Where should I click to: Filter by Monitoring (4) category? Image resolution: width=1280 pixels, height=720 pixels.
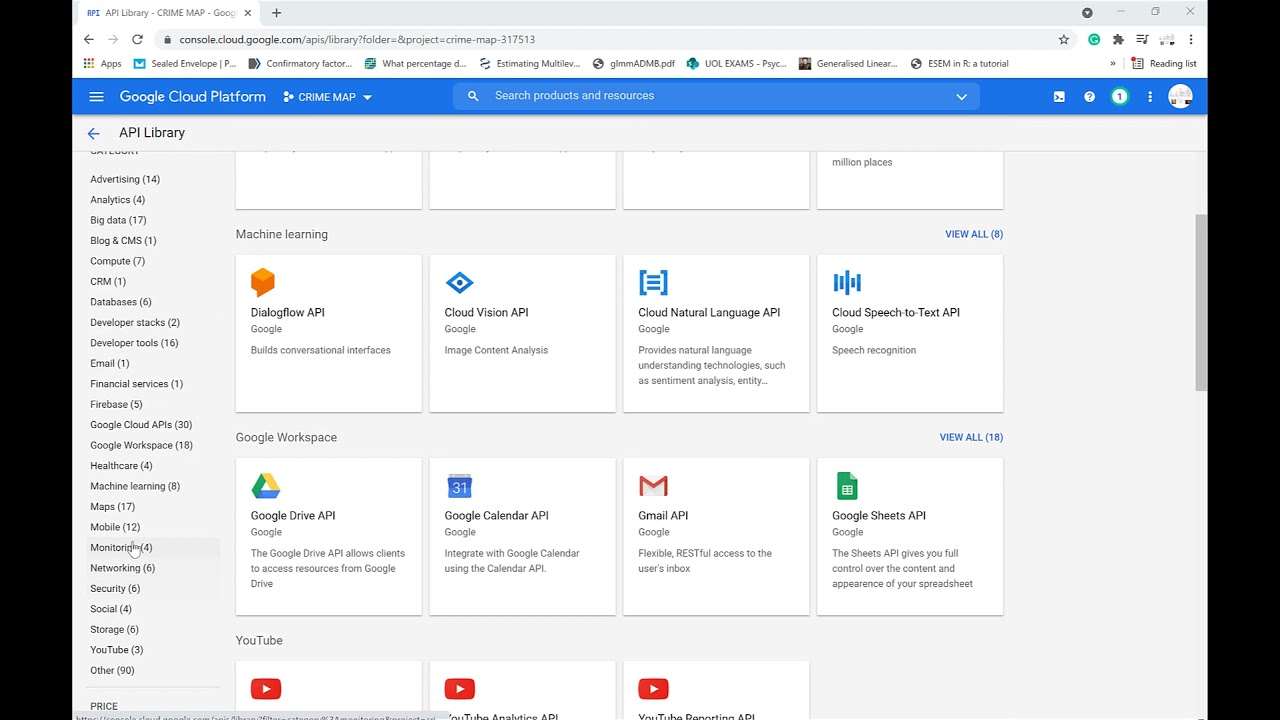[x=121, y=548]
